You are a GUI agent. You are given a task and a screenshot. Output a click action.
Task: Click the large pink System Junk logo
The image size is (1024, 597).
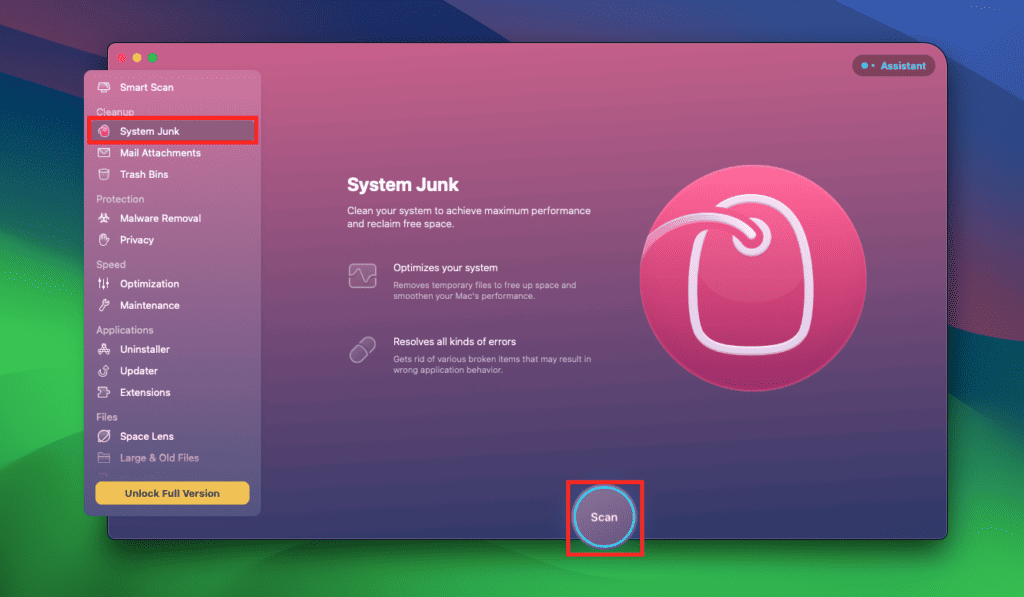[753, 278]
